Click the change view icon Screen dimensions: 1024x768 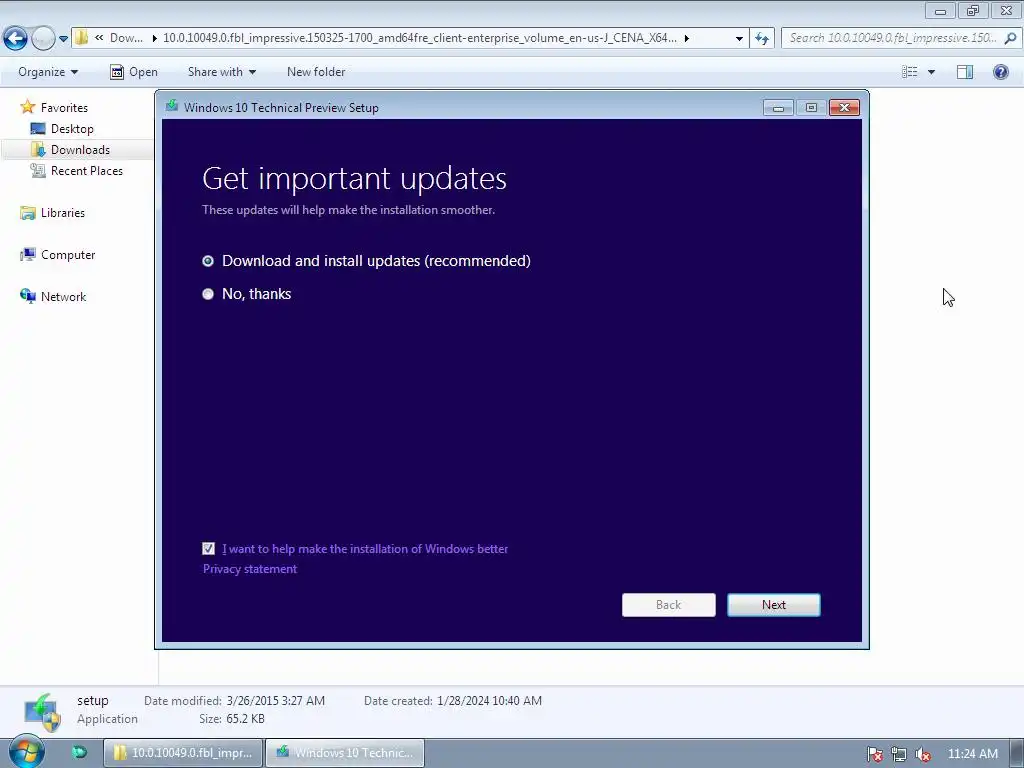point(910,72)
